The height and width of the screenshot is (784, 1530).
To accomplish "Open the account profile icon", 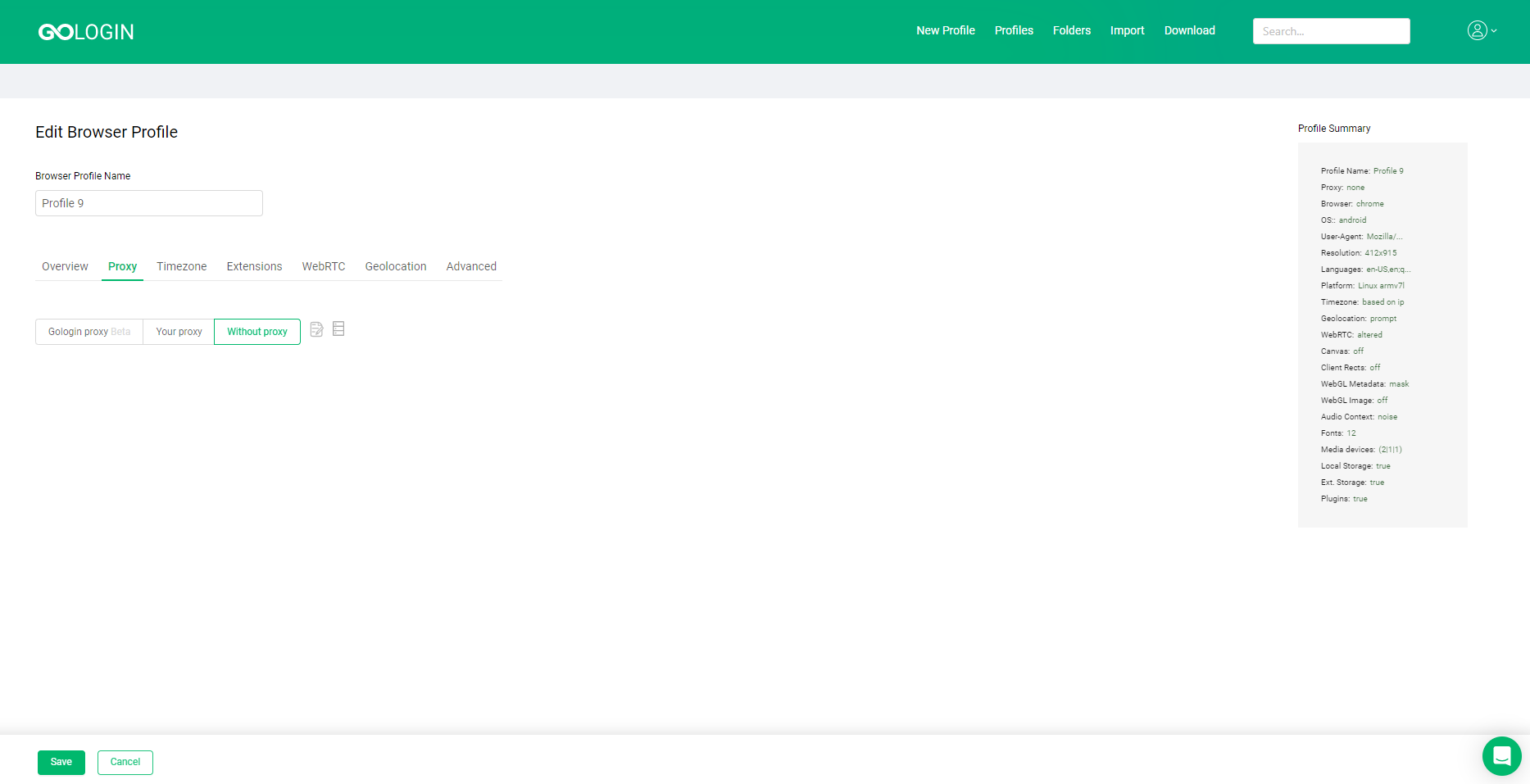I will point(1477,29).
